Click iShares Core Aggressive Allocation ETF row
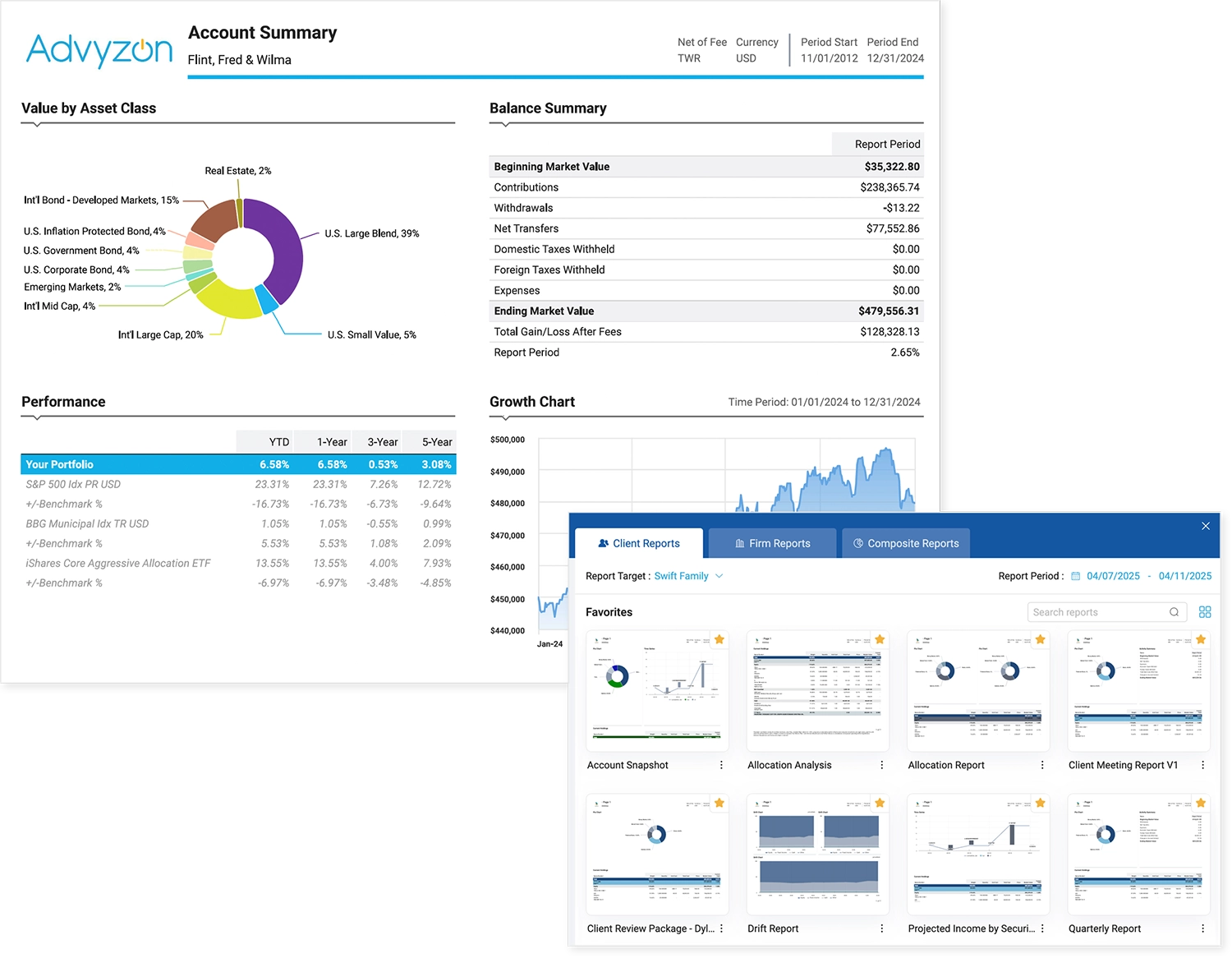The height and width of the screenshot is (963, 1232). click(x=238, y=563)
